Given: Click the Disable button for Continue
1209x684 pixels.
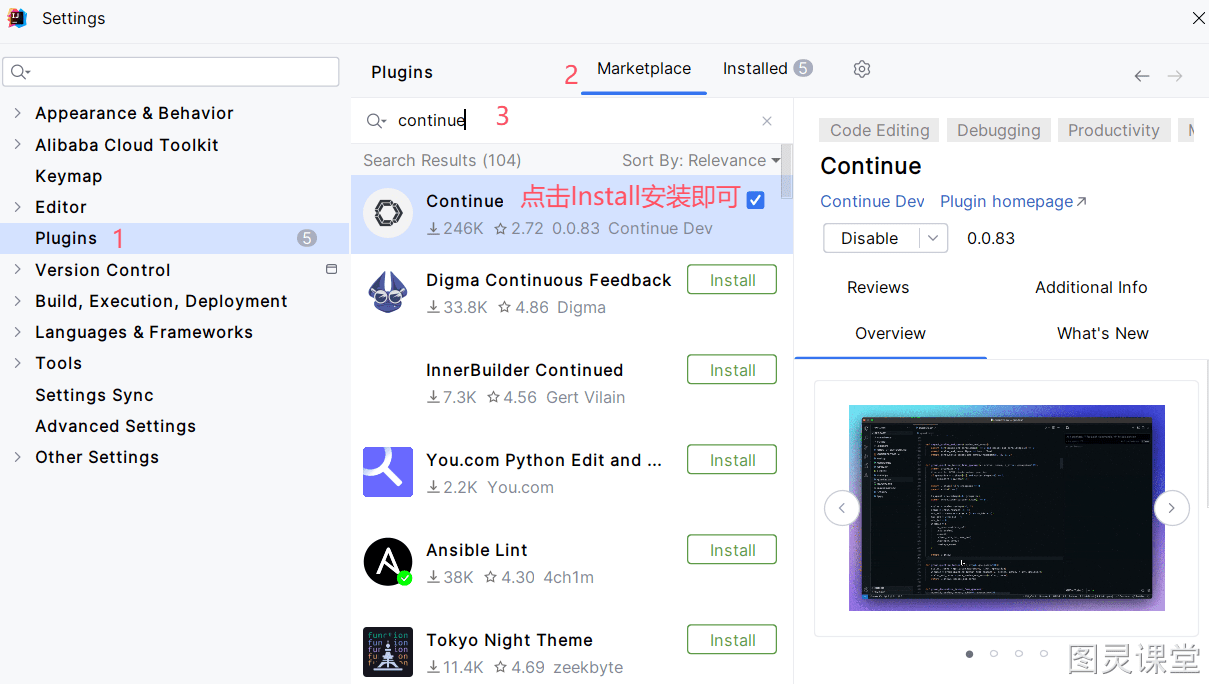Looking at the screenshot, I should 870,238.
